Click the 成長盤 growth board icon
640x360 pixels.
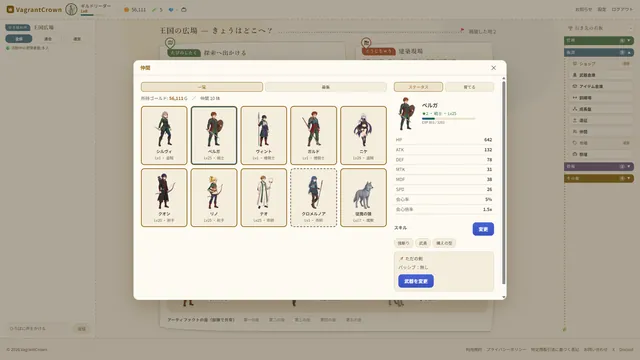[x=575, y=109]
